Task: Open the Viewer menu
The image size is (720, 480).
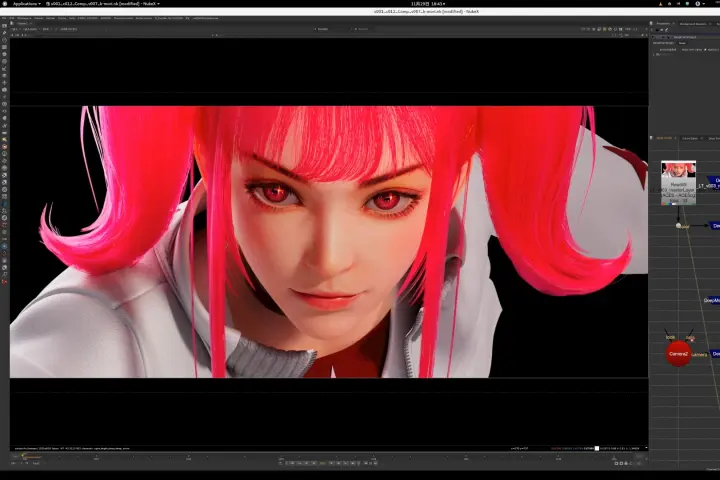Action: (x=39, y=18)
